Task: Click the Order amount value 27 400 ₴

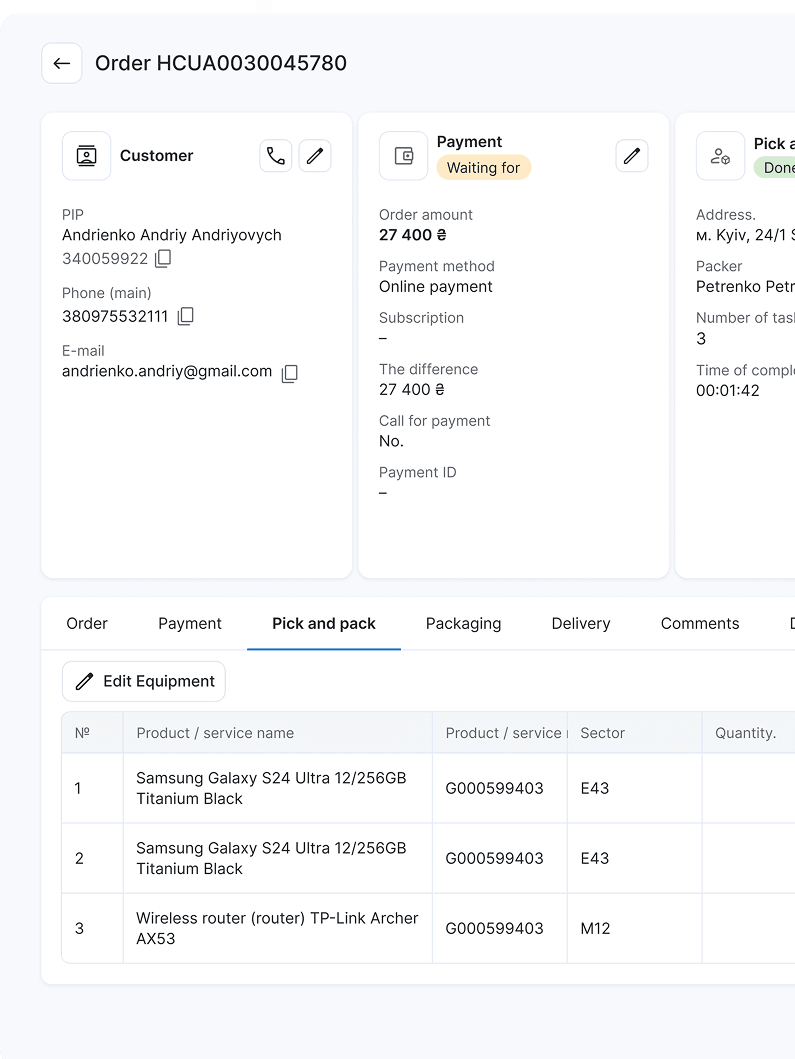Action: tap(413, 235)
